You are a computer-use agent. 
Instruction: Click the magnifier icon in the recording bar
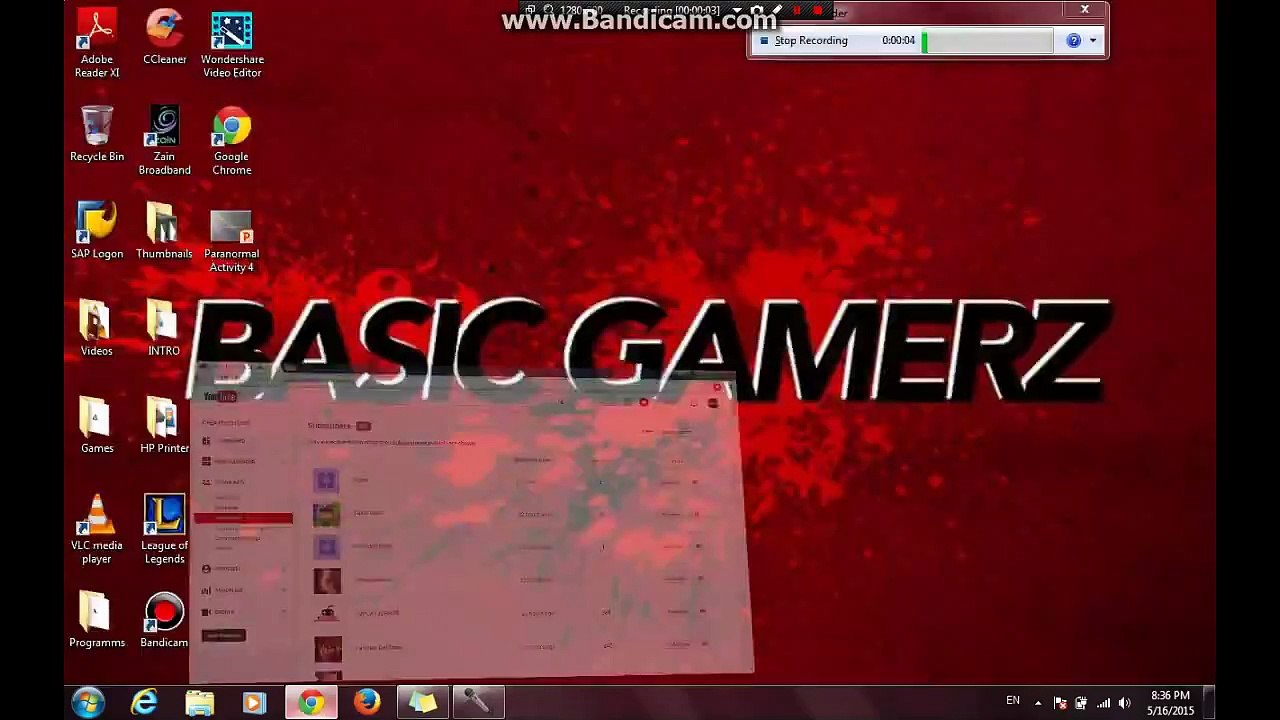pyautogui.click(x=548, y=11)
